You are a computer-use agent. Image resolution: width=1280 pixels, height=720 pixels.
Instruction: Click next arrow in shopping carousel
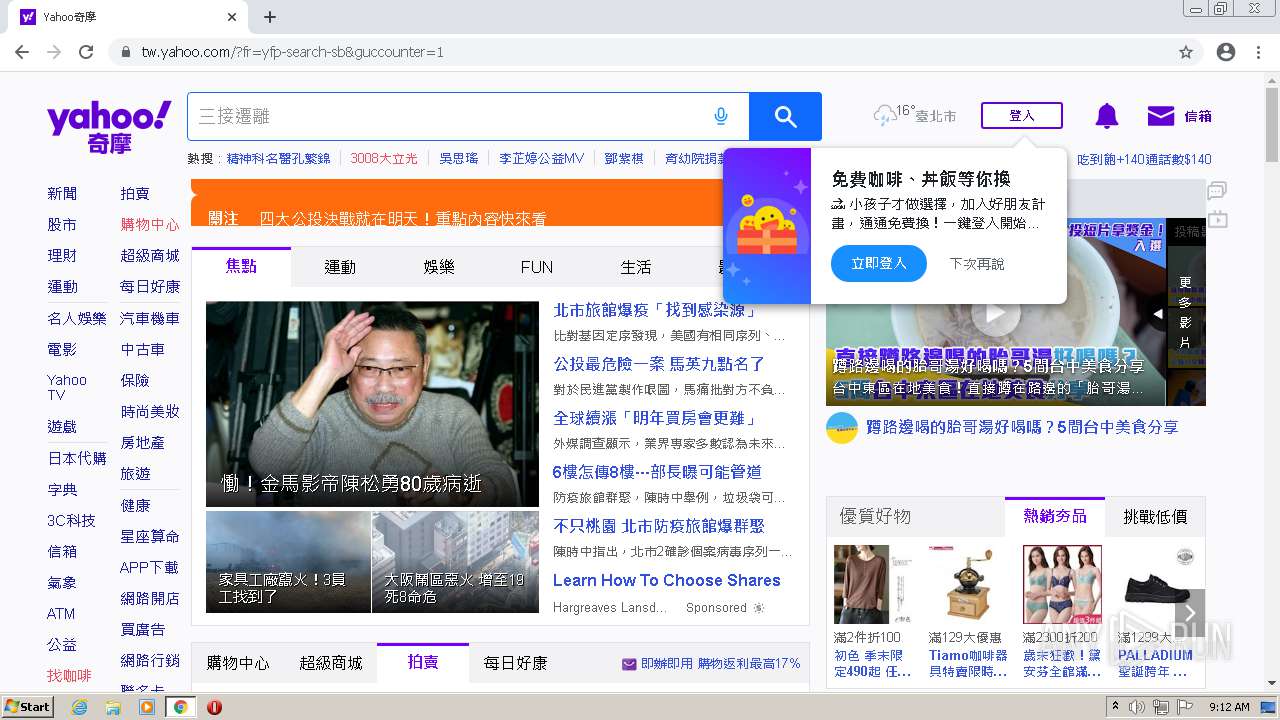pos(1190,613)
